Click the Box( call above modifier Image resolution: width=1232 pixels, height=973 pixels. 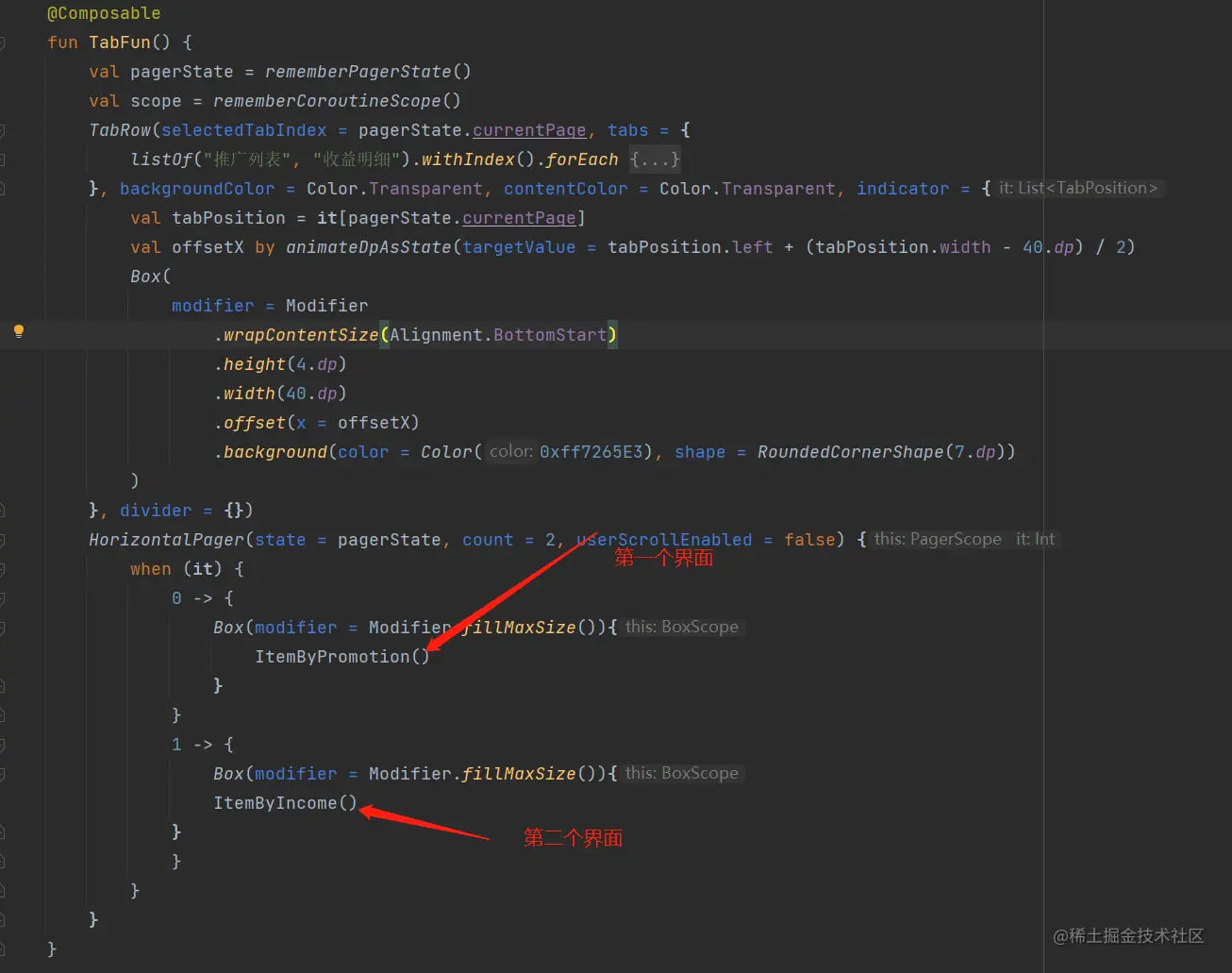point(151,277)
